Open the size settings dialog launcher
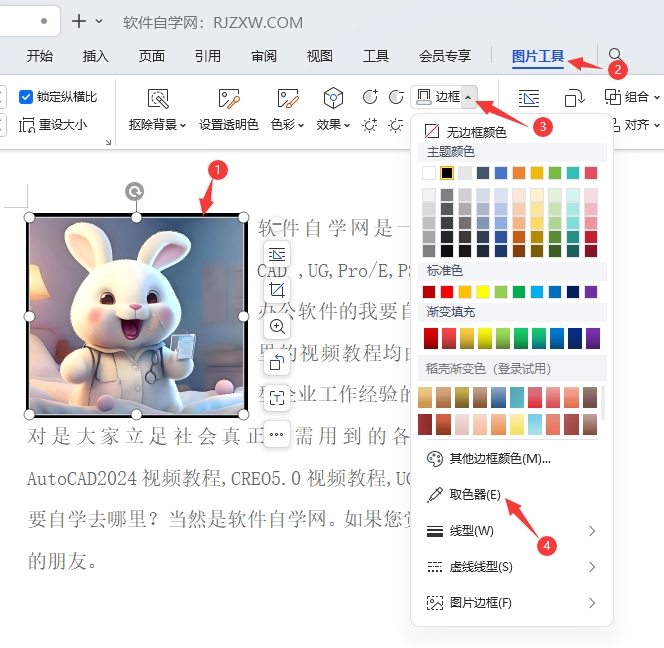 (108, 143)
